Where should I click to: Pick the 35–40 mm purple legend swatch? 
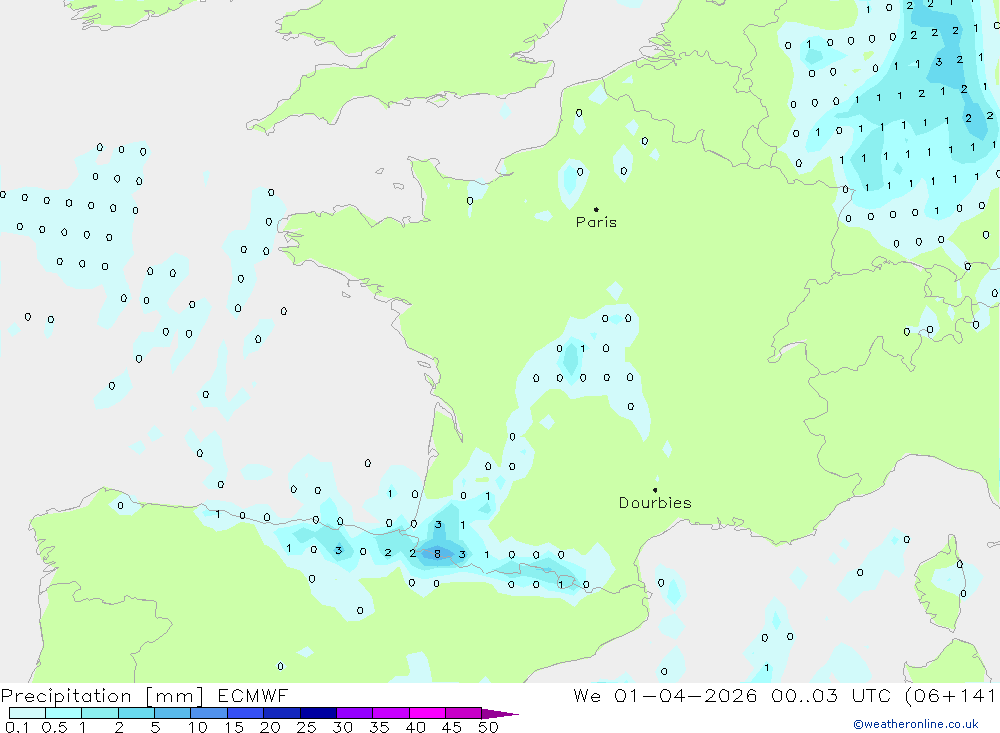coord(390,713)
